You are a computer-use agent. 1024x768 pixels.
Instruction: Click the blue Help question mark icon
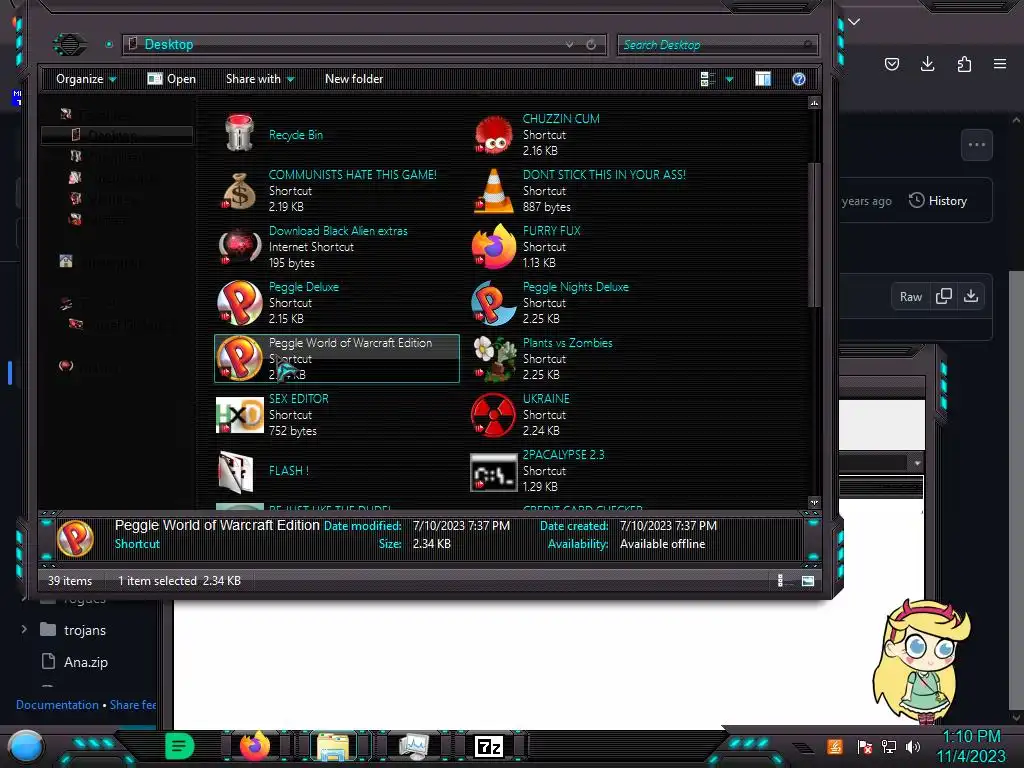tap(799, 79)
